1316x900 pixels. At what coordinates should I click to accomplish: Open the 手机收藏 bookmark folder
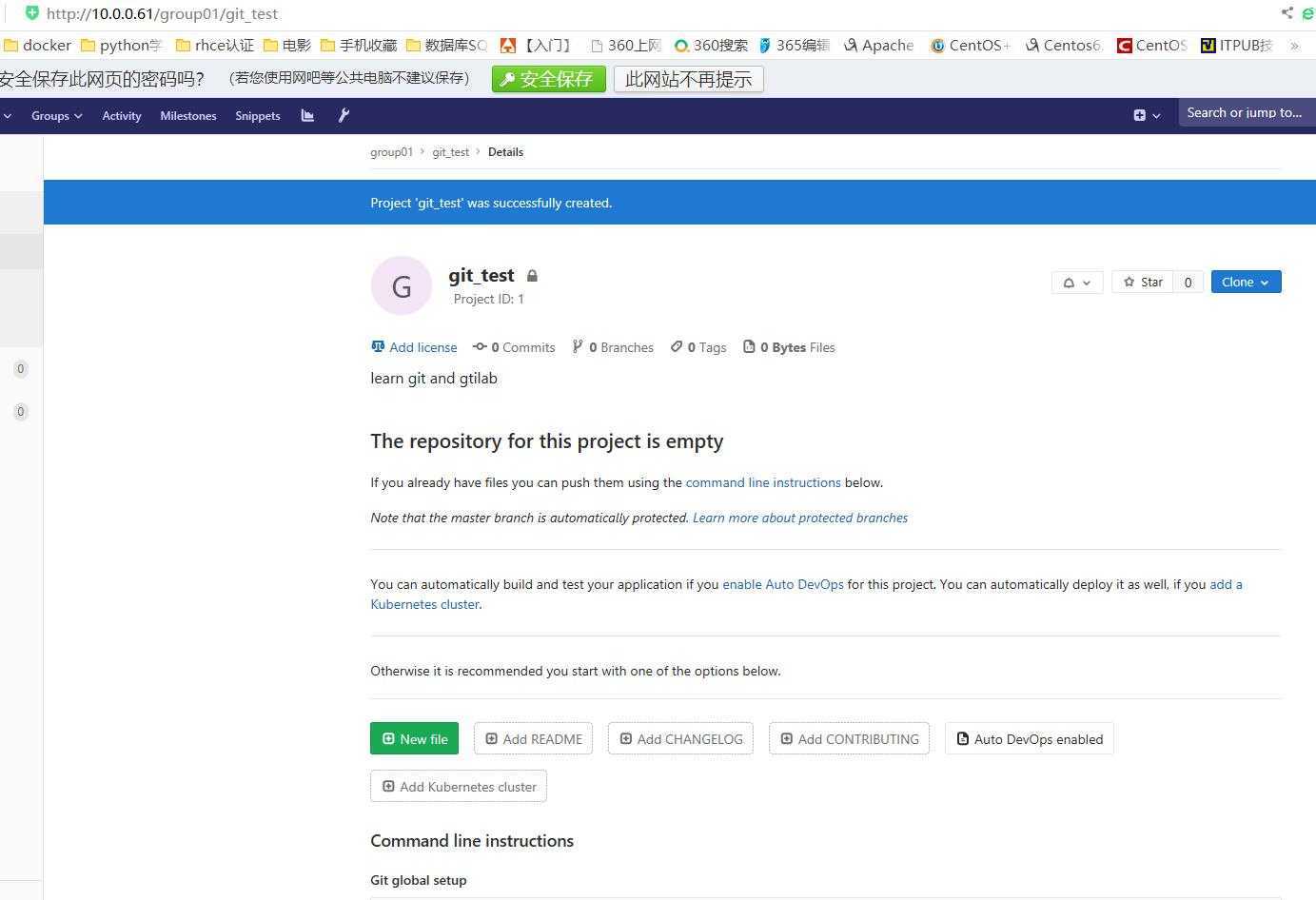tap(359, 45)
